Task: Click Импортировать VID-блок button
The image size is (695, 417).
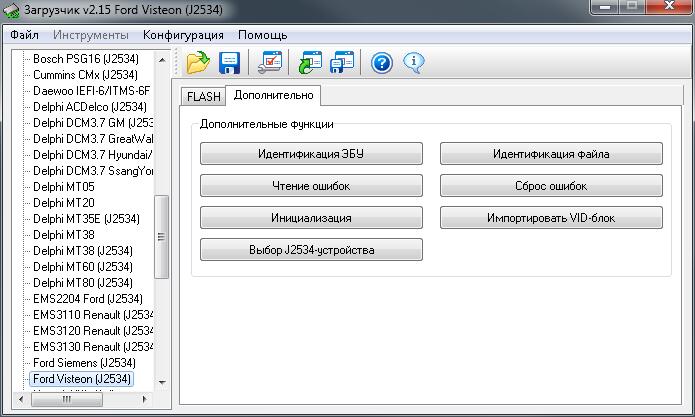Action: click(551, 218)
